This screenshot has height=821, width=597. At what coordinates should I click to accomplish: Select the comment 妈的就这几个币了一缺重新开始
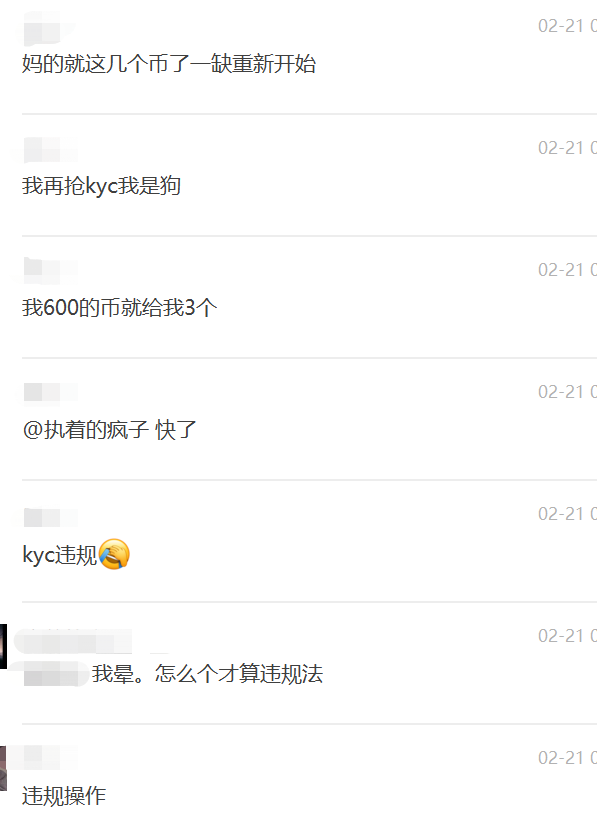169,64
